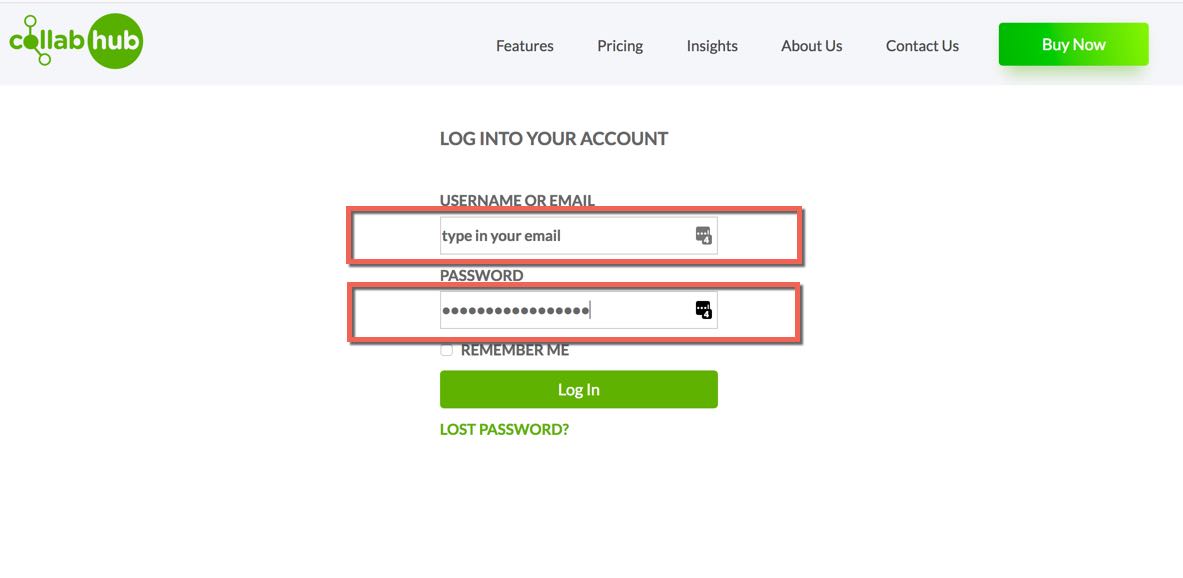
Task: Open the Contact Us page
Action: (922, 46)
